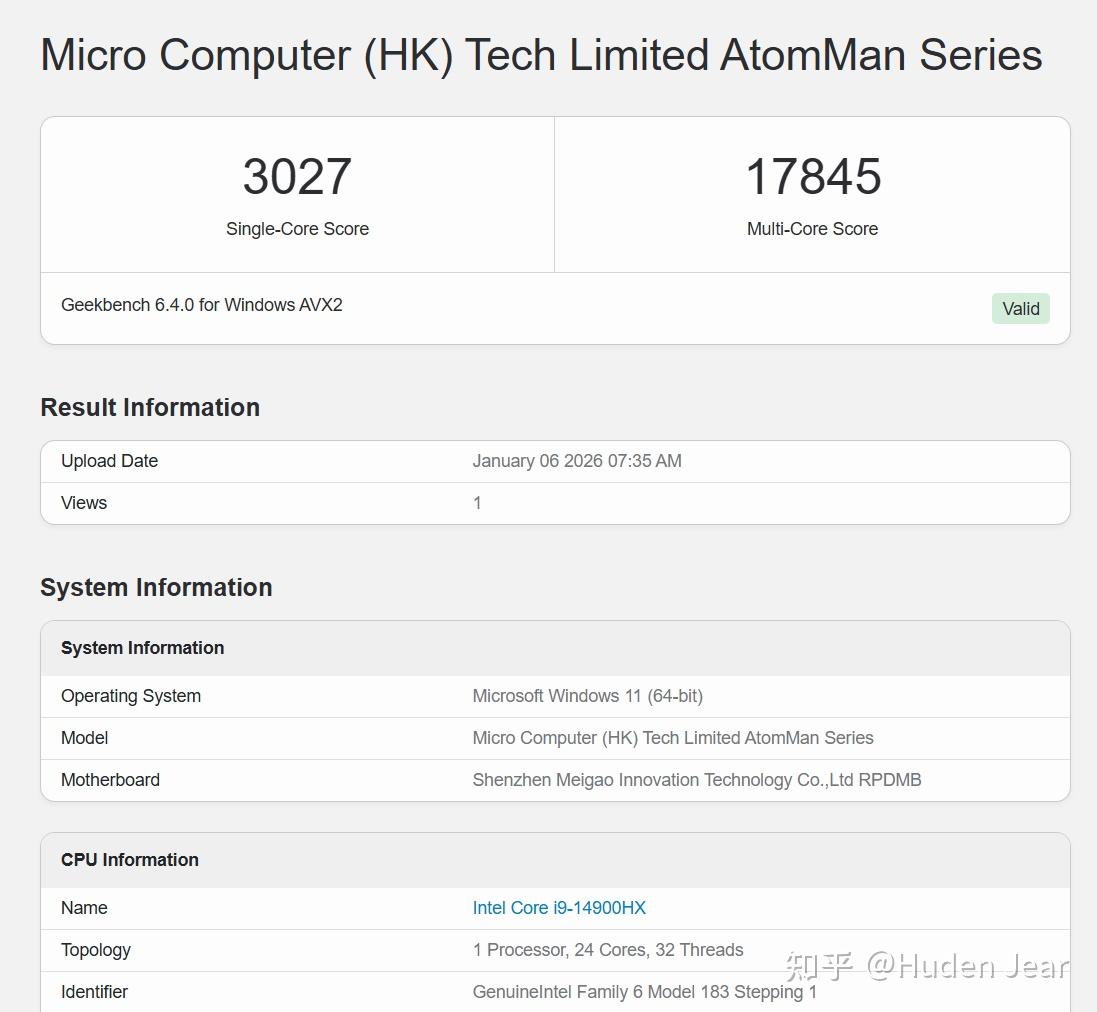Open the Intel Core i9-14900HX link
1097x1012 pixels.
pos(559,908)
